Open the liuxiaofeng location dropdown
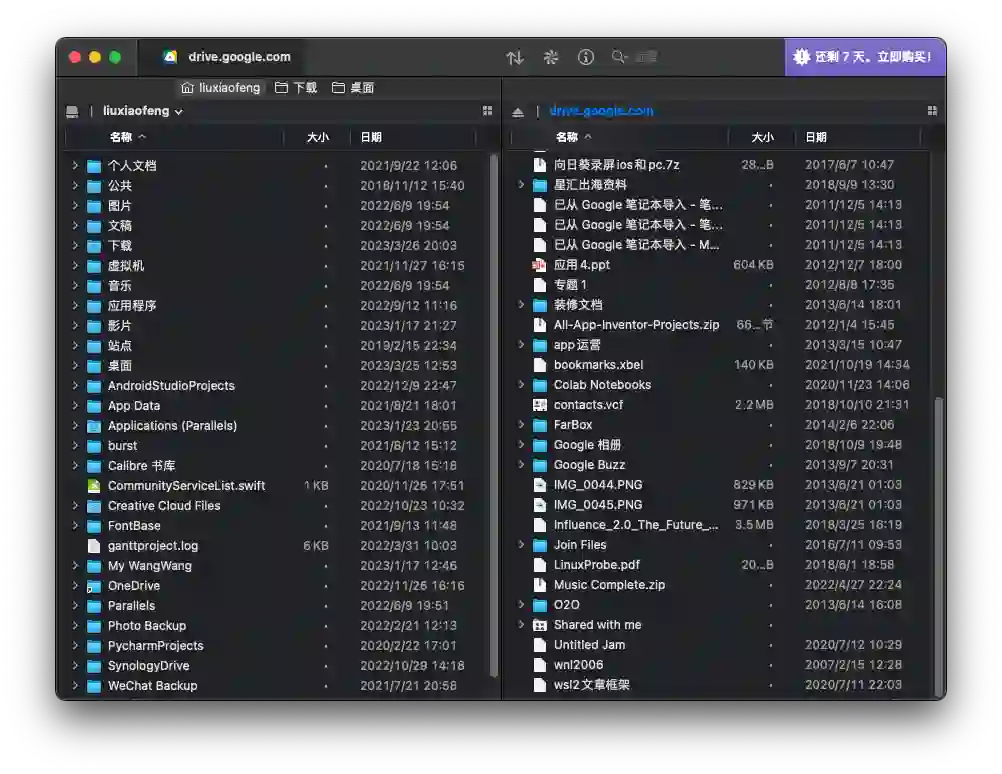This screenshot has height=774, width=1002. point(143,111)
